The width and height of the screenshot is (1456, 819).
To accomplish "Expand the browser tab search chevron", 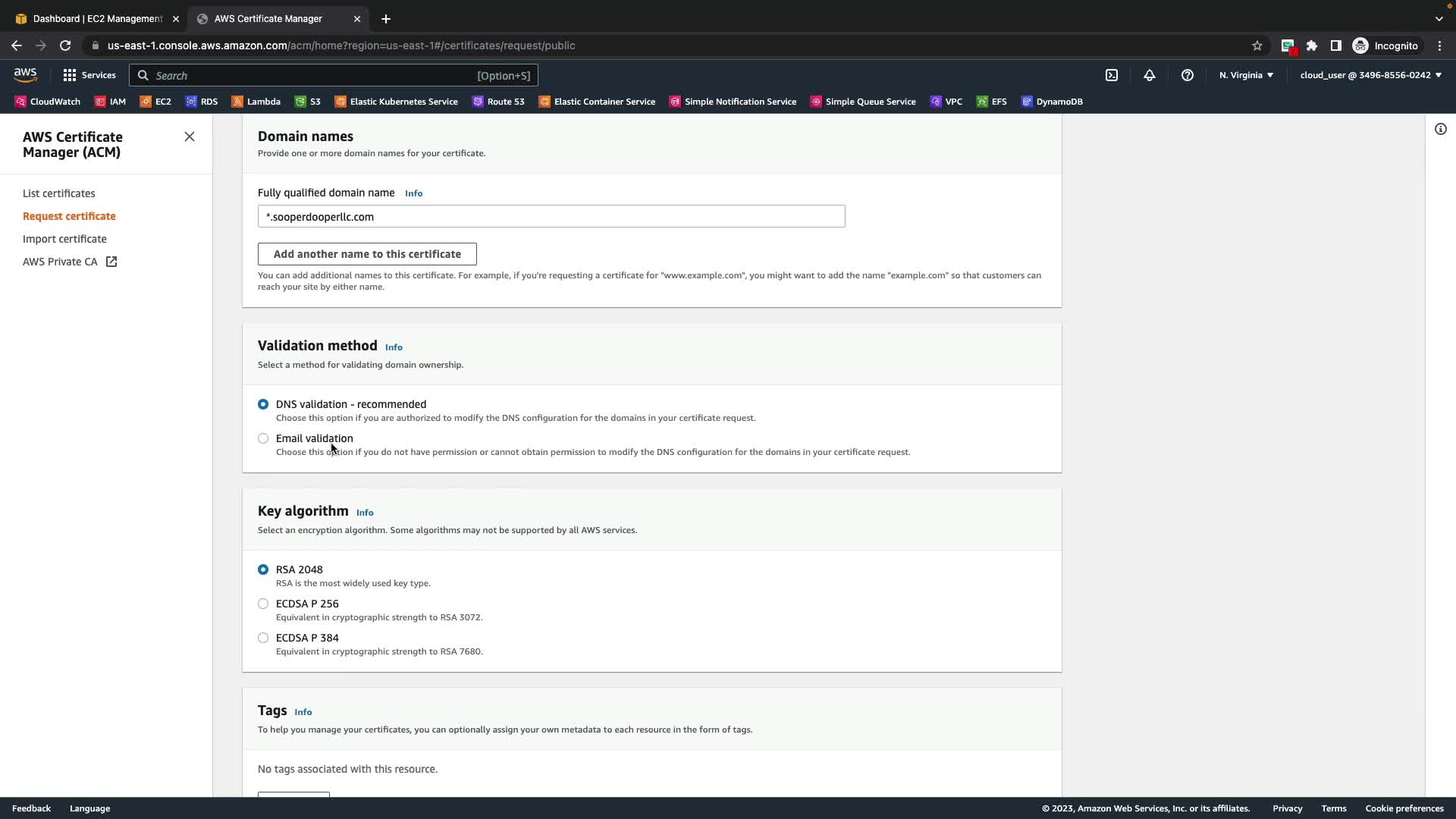I will [x=1439, y=18].
